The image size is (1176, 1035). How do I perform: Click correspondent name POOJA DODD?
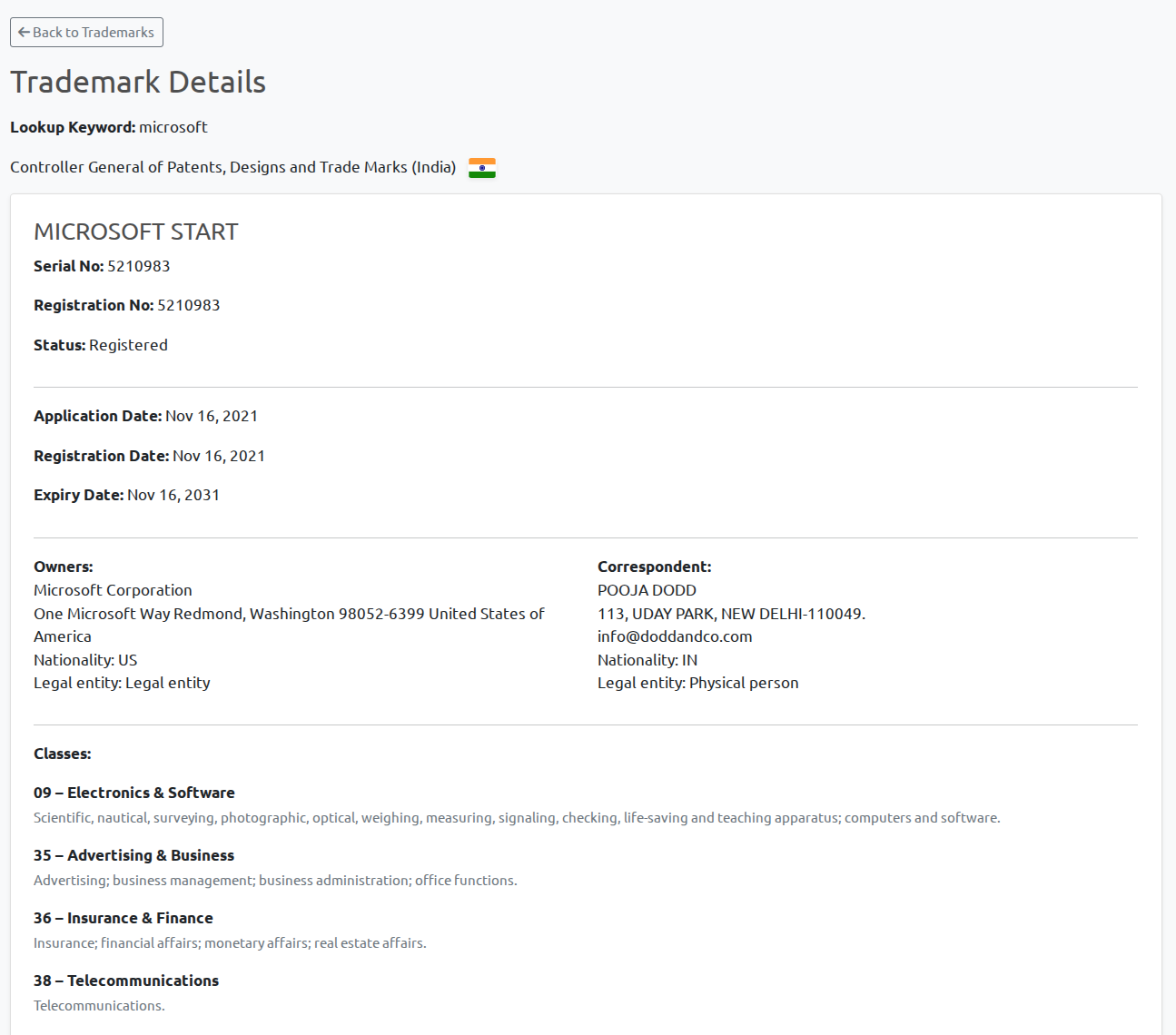(647, 591)
